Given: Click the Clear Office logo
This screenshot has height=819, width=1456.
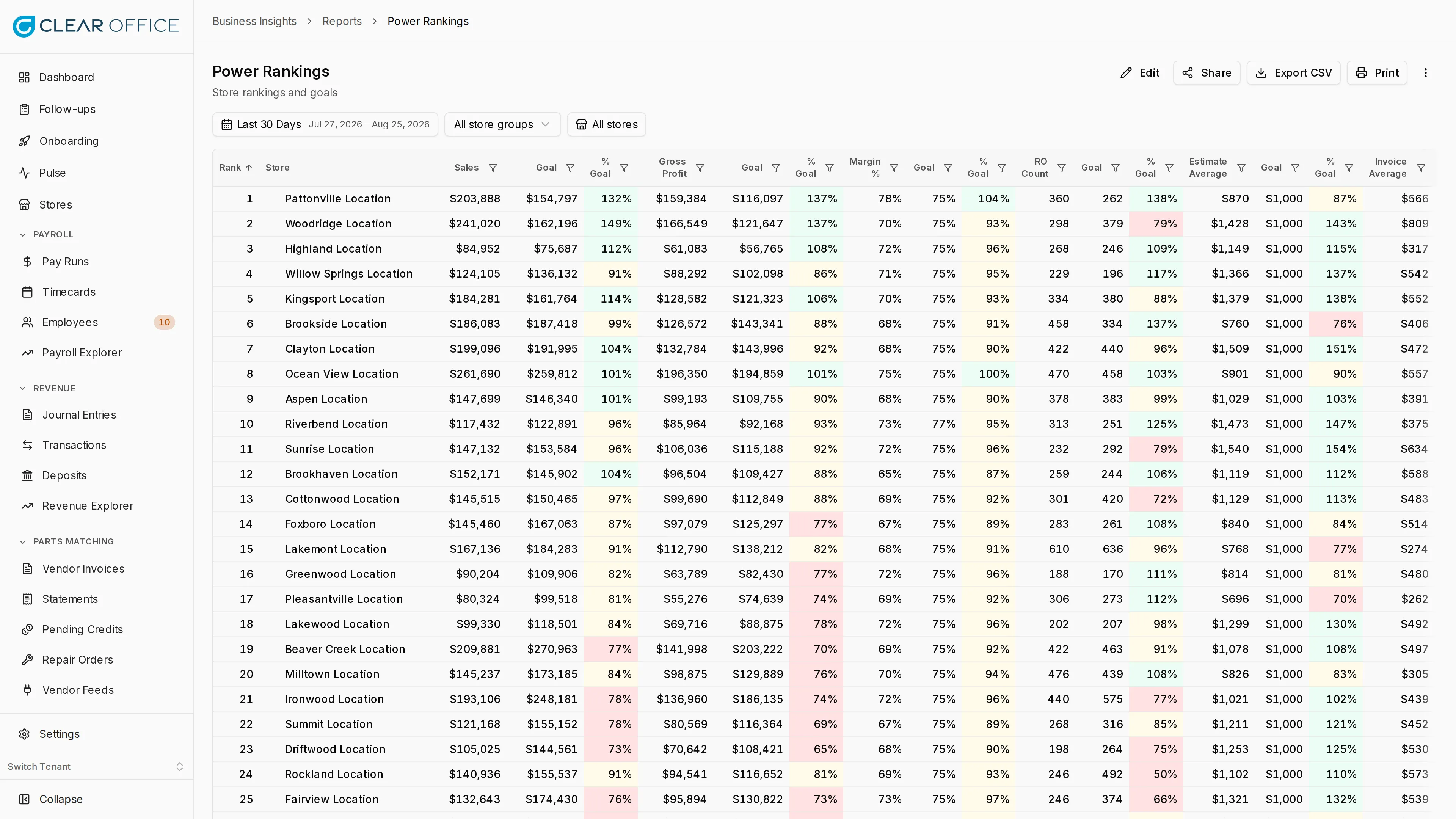Looking at the screenshot, I should [x=96, y=26].
